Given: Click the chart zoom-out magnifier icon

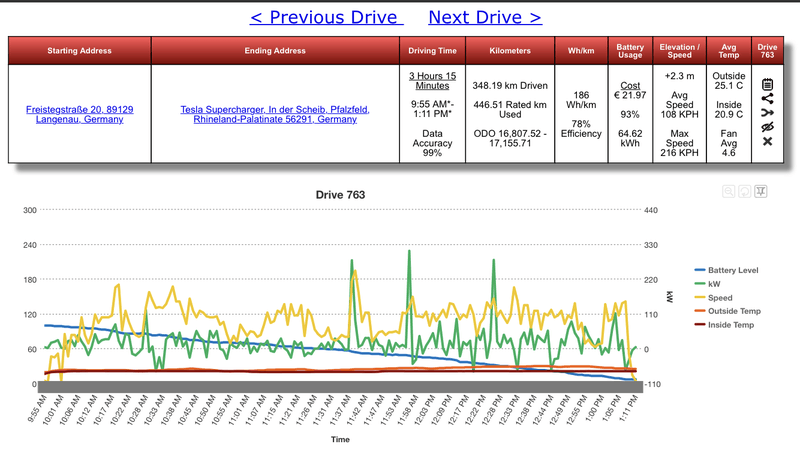Looking at the screenshot, I should click(x=729, y=191).
